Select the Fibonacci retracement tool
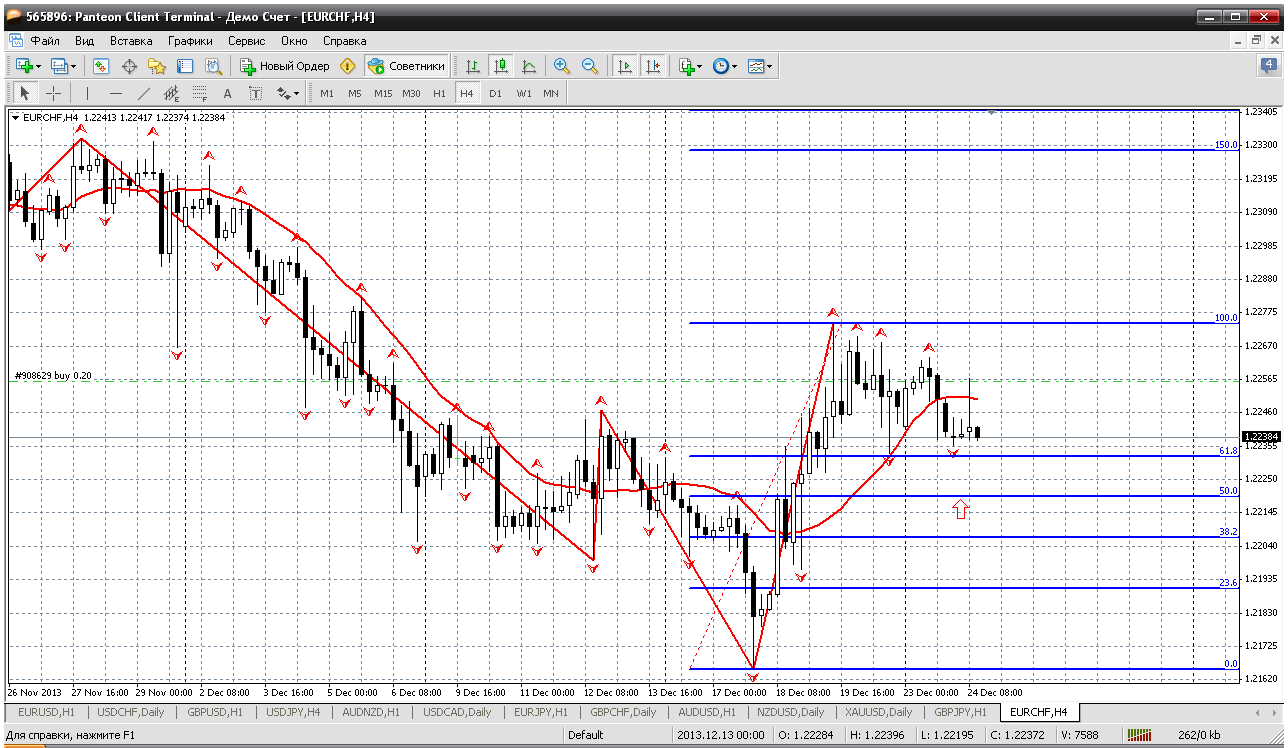 (x=199, y=93)
